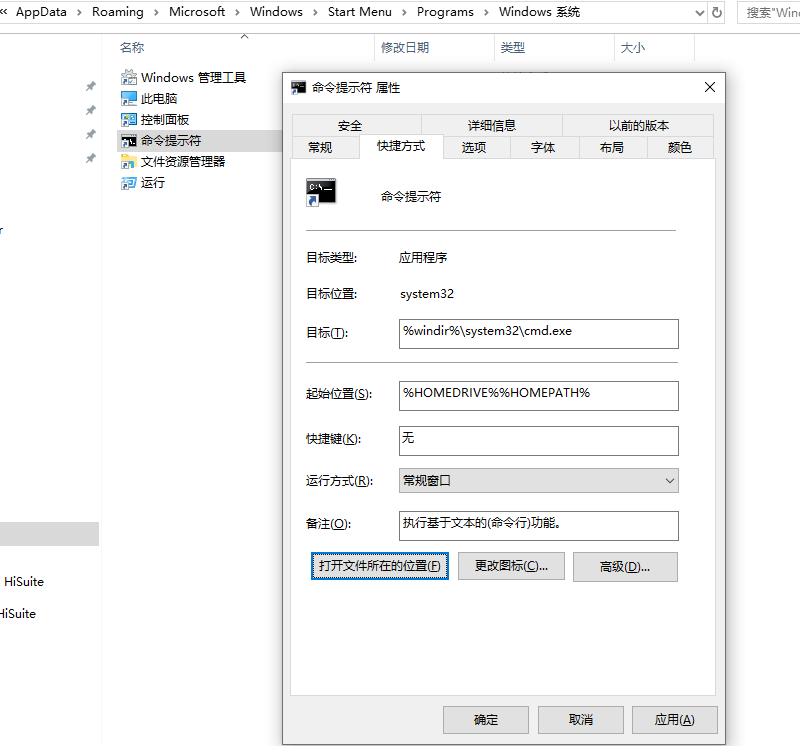Navigate to Roaming in address bar
Viewport: 800px width, 746px height.
pos(118,12)
